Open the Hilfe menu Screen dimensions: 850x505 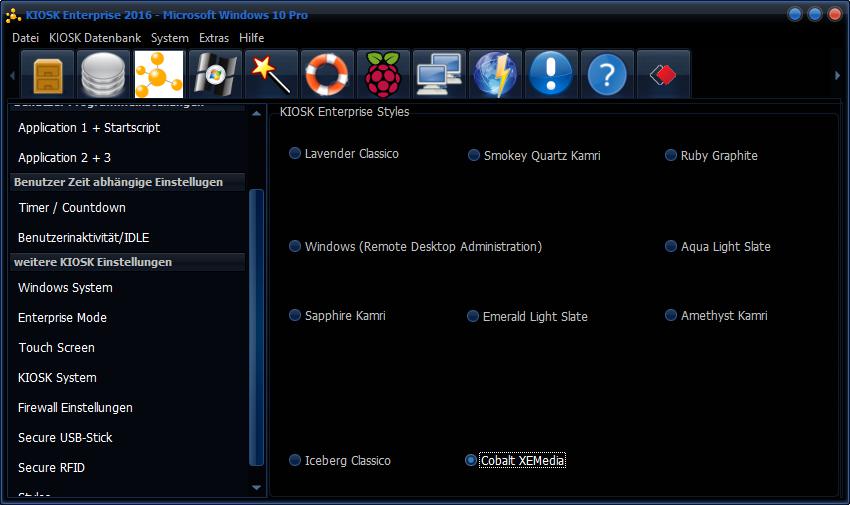pos(252,38)
